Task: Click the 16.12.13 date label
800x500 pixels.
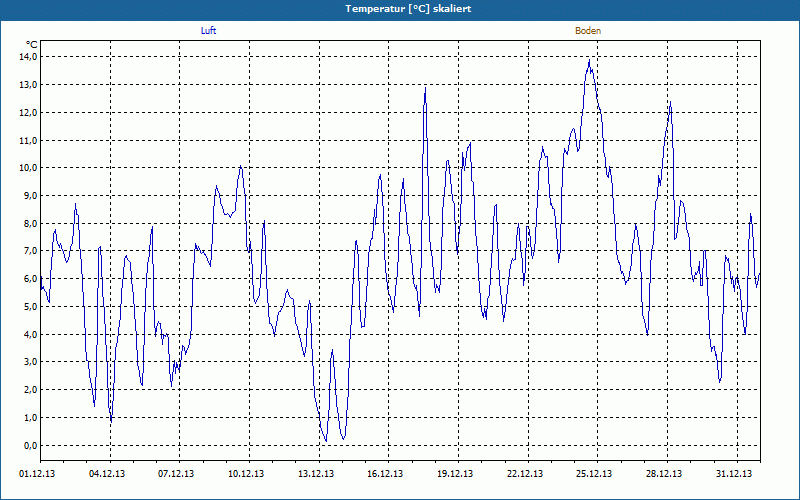Action: point(385,473)
